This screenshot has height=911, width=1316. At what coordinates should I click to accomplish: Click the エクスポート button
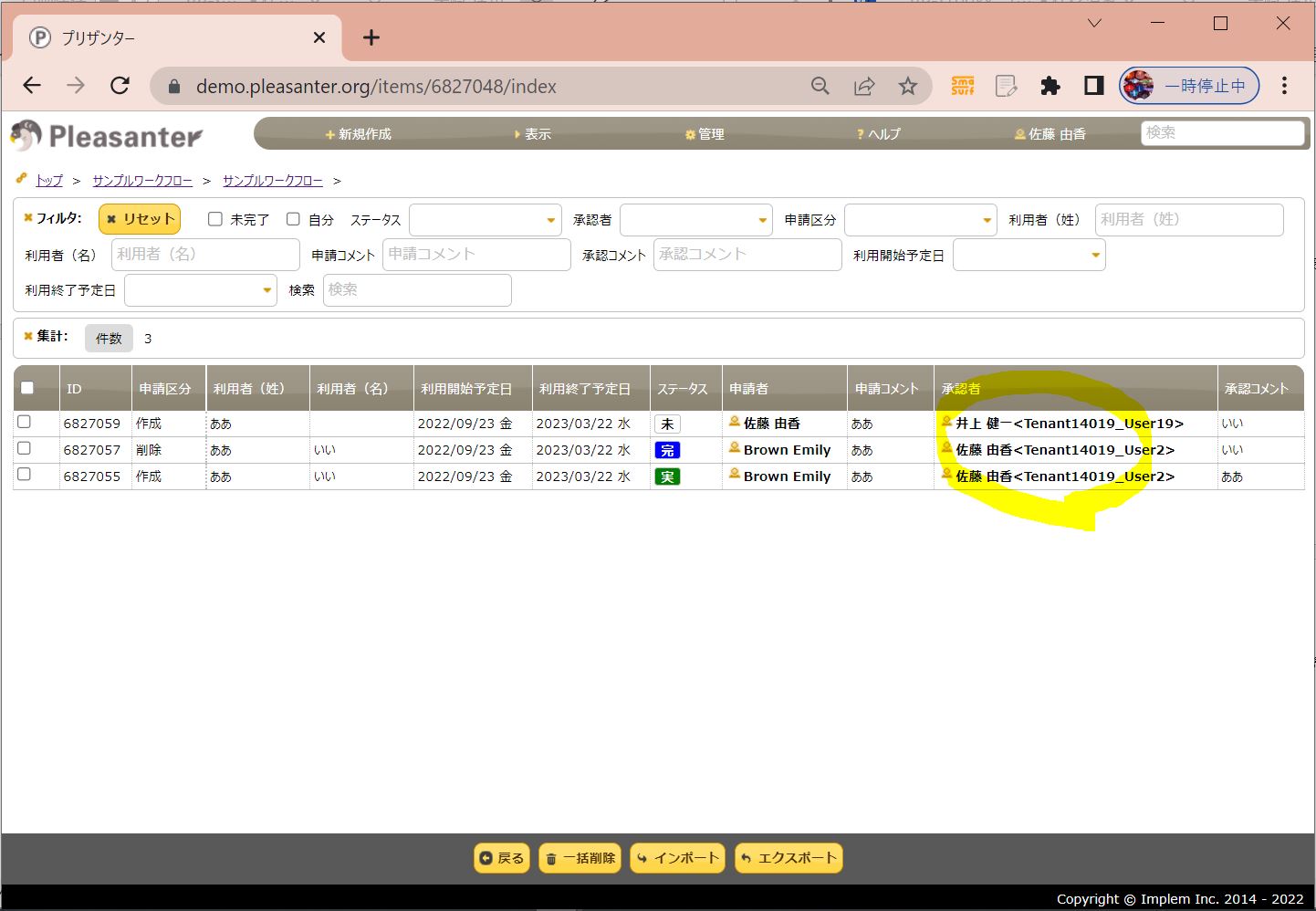[788, 858]
